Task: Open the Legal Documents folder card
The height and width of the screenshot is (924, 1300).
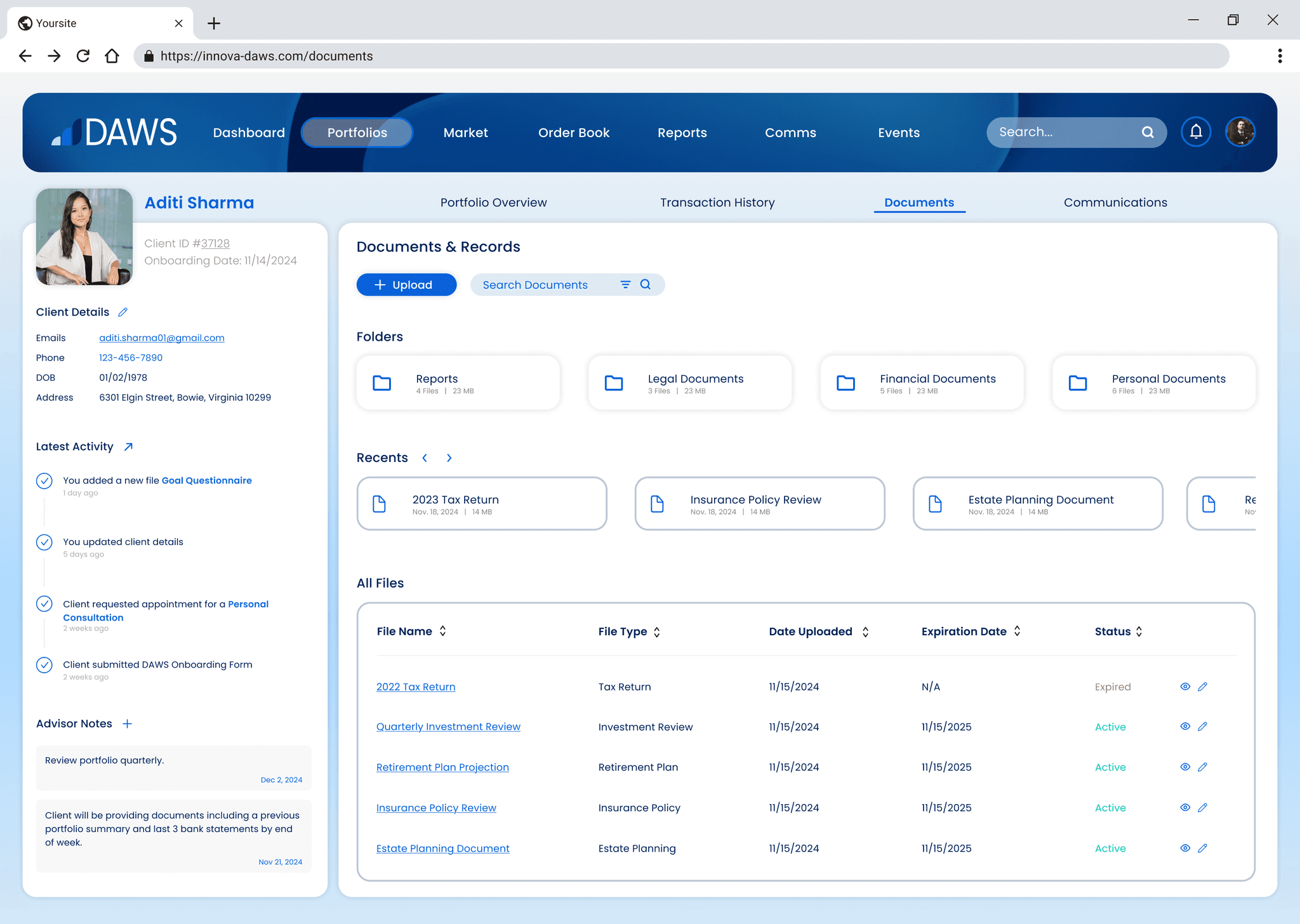Action: tap(690, 383)
